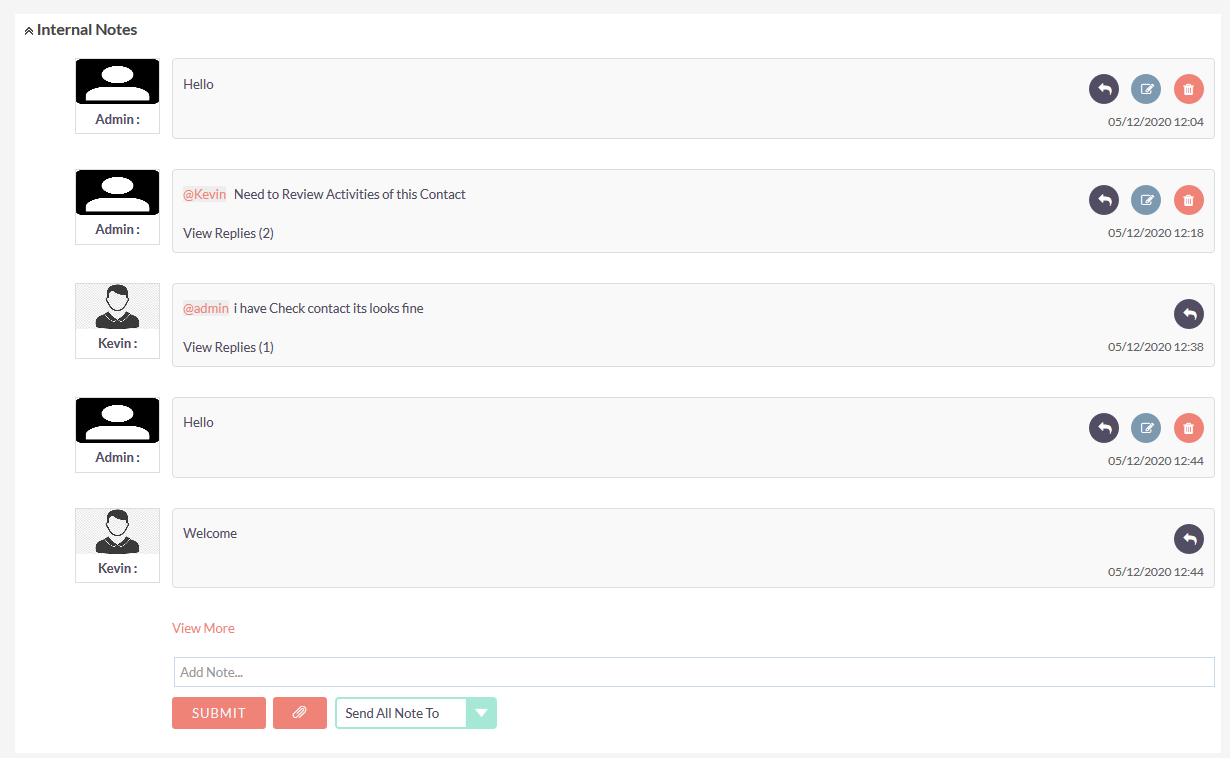
Task: Expand View Replies (2)
Action: (x=228, y=233)
